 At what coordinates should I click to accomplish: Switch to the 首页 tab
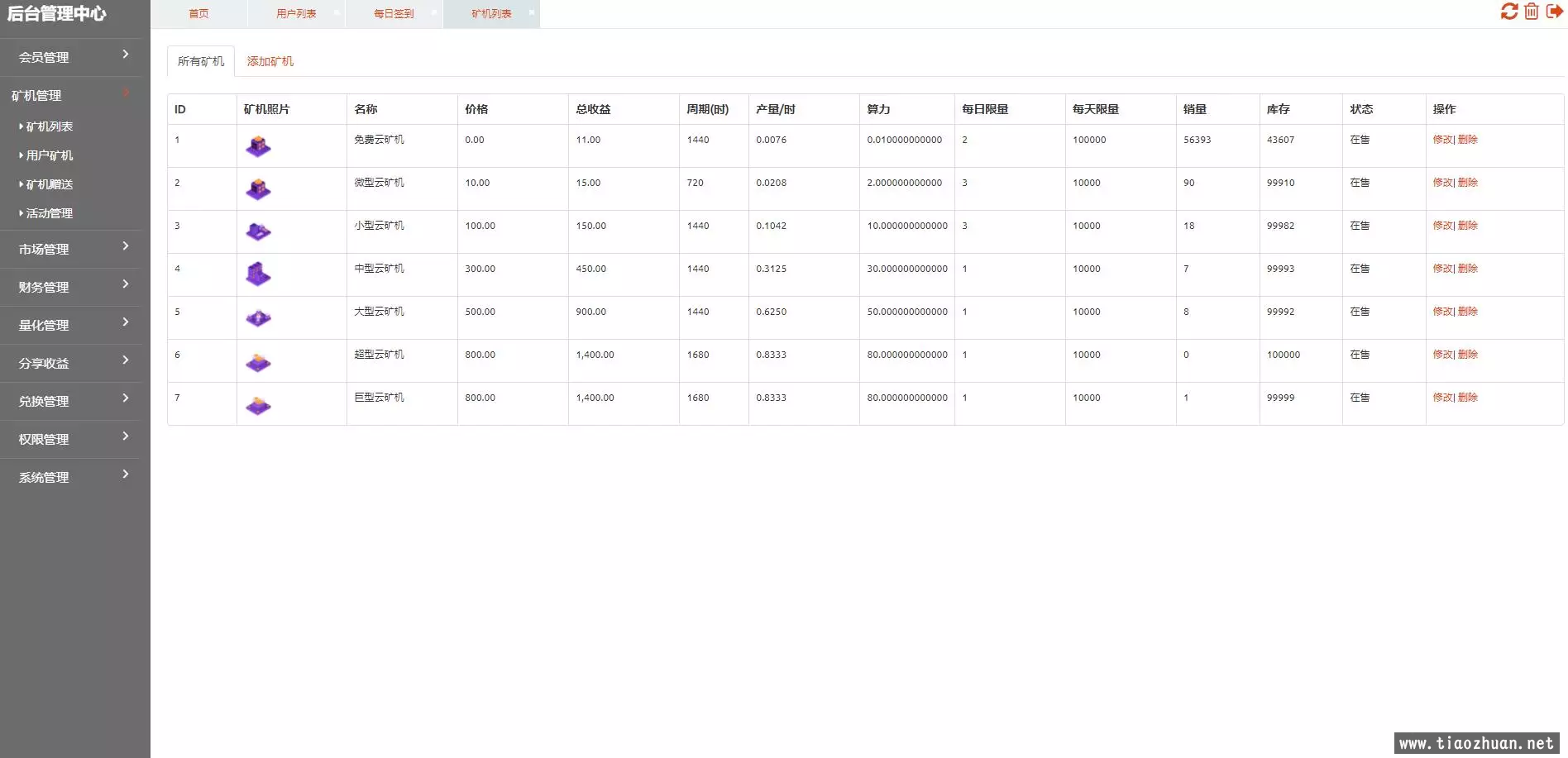pos(198,13)
